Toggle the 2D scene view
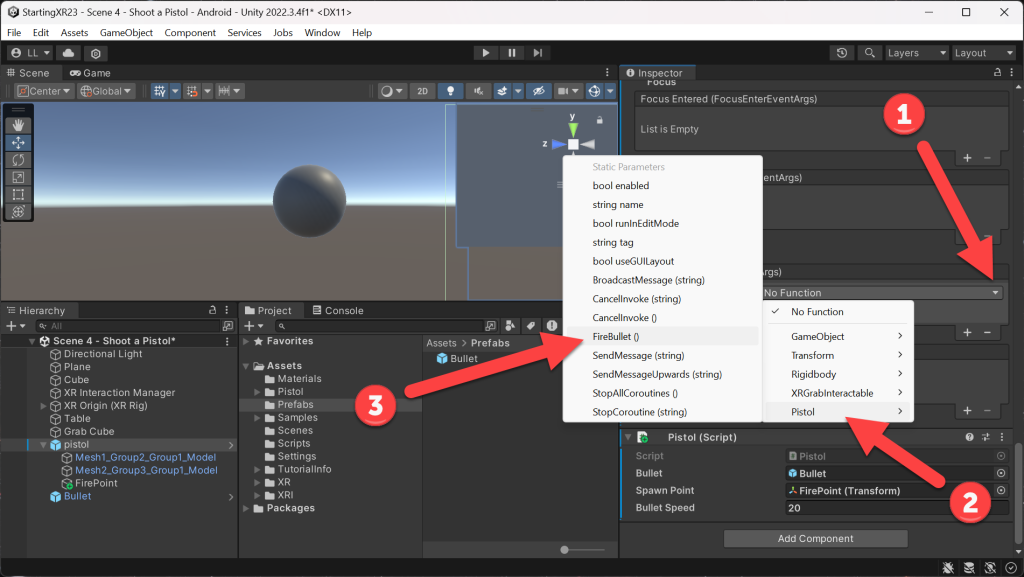Image resolution: width=1024 pixels, height=577 pixels. (423, 91)
